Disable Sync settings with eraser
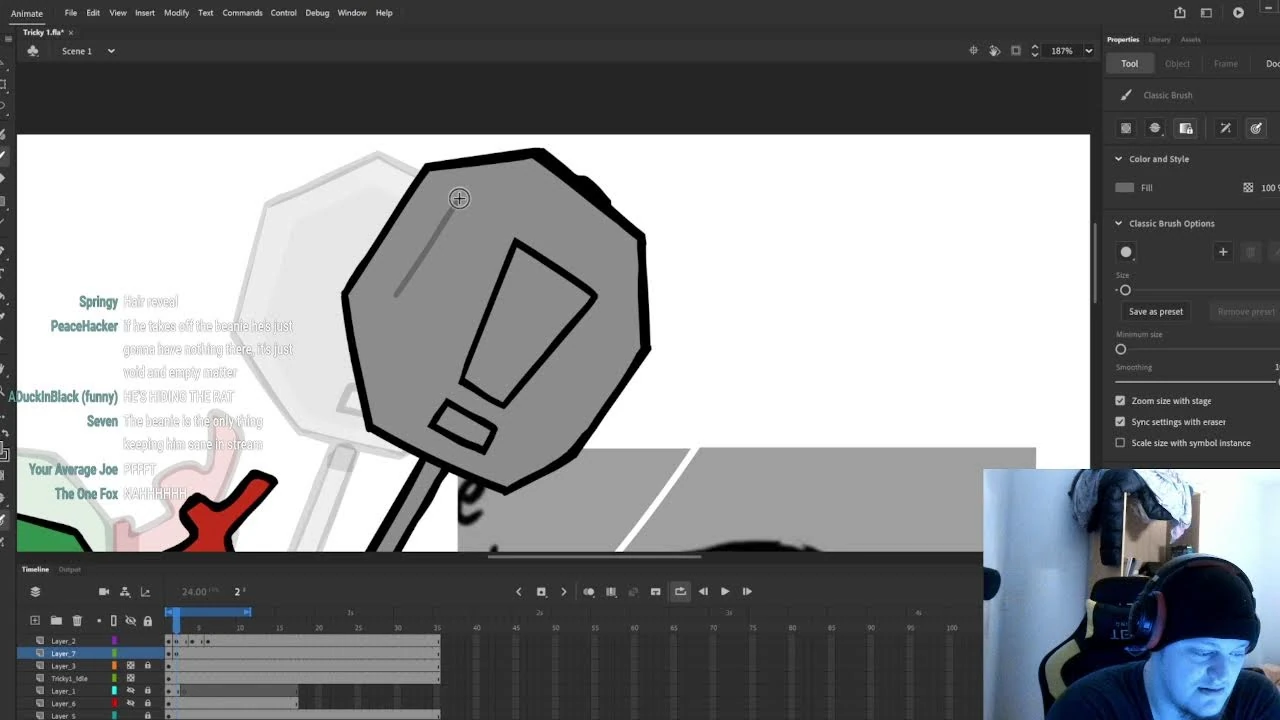 coord(1121,421)
